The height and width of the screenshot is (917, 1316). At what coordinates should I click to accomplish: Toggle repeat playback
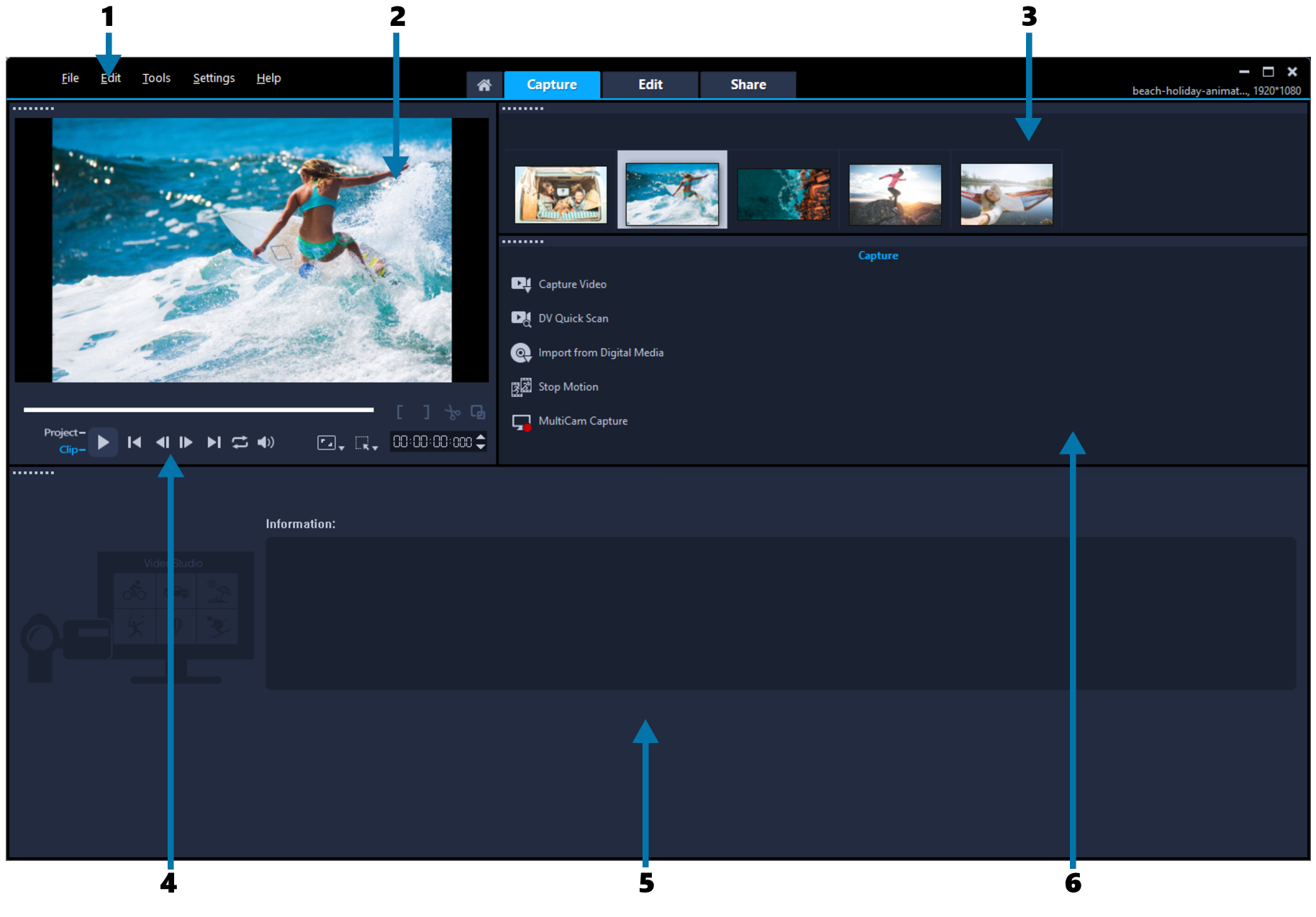click(240, 442)
